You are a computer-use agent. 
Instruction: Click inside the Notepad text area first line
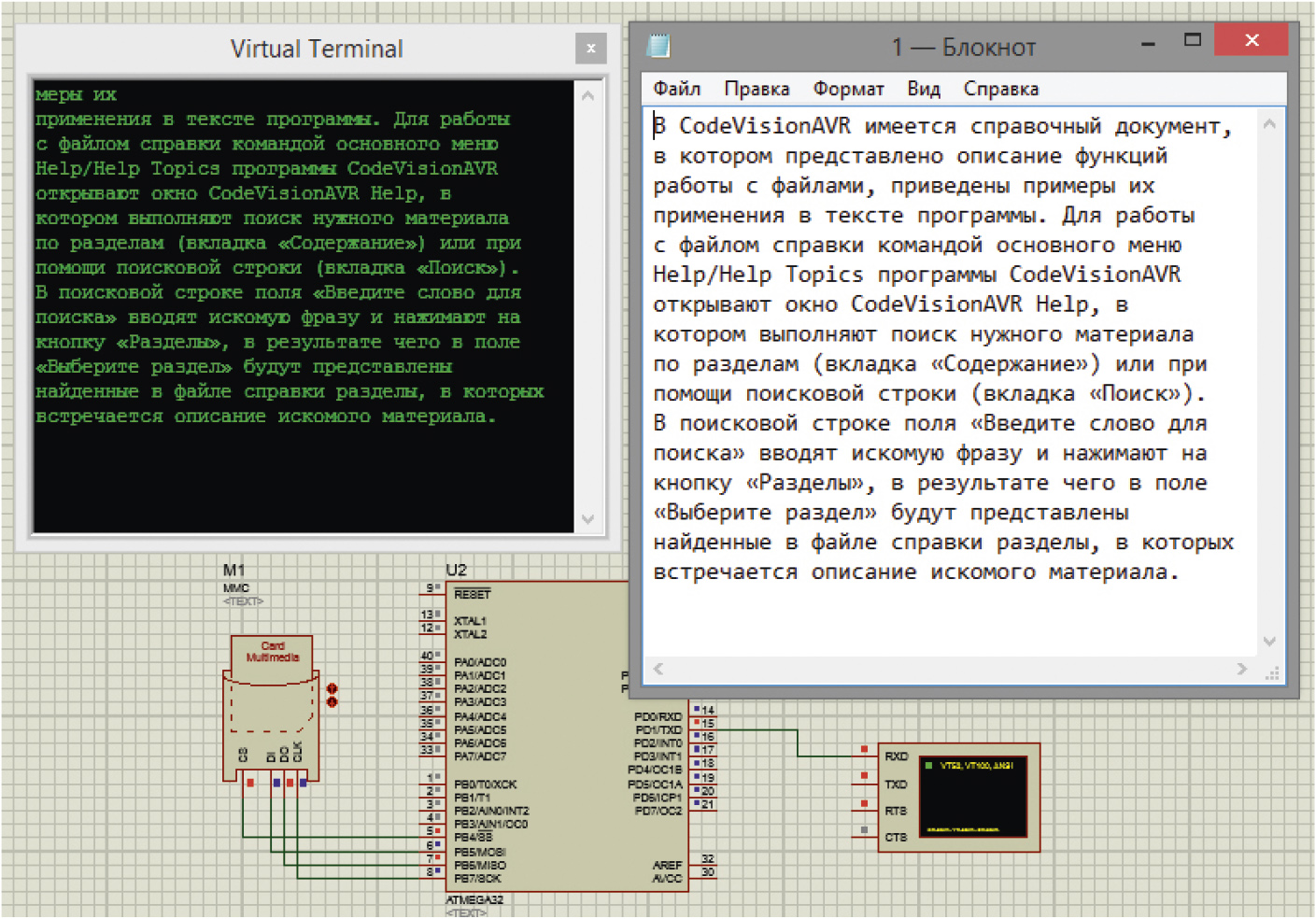(942, 126)
